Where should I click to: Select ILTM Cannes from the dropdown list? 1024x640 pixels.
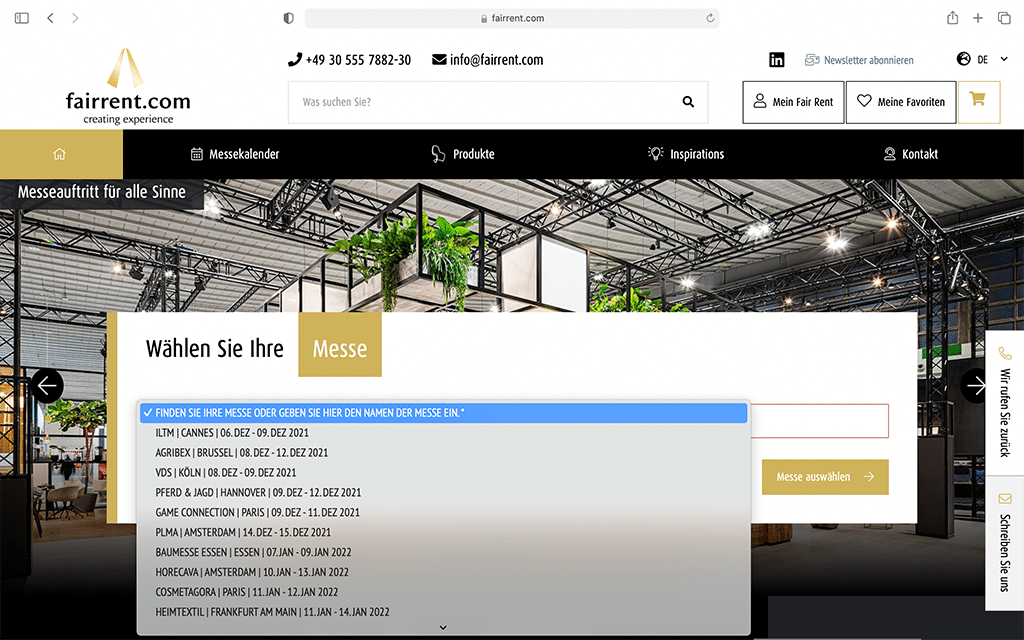coord(232,433)
